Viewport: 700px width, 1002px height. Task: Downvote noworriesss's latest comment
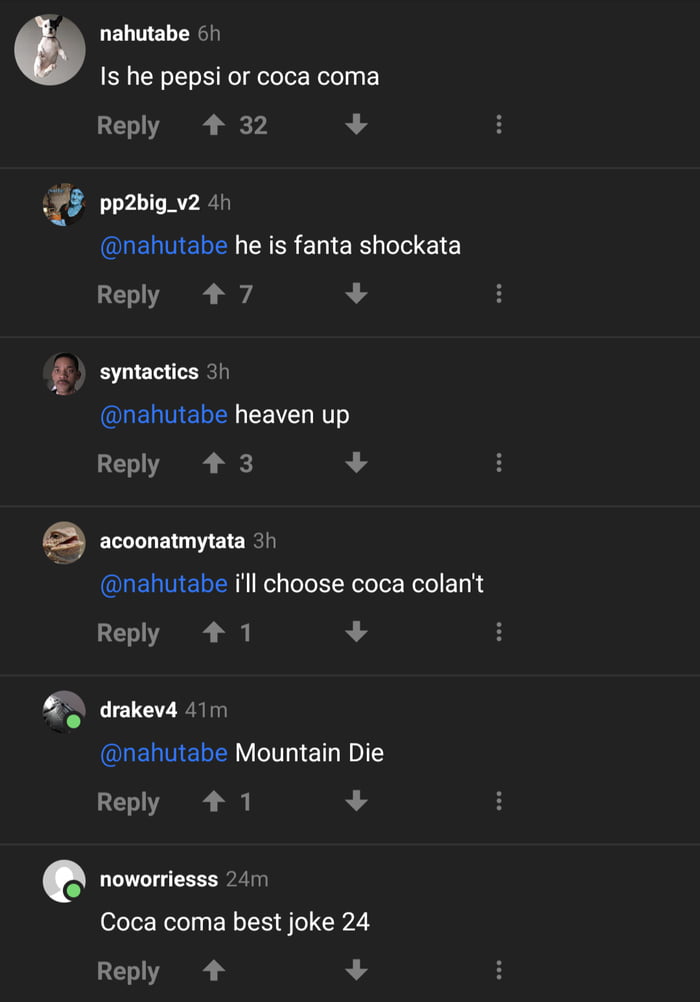[356, 970]
